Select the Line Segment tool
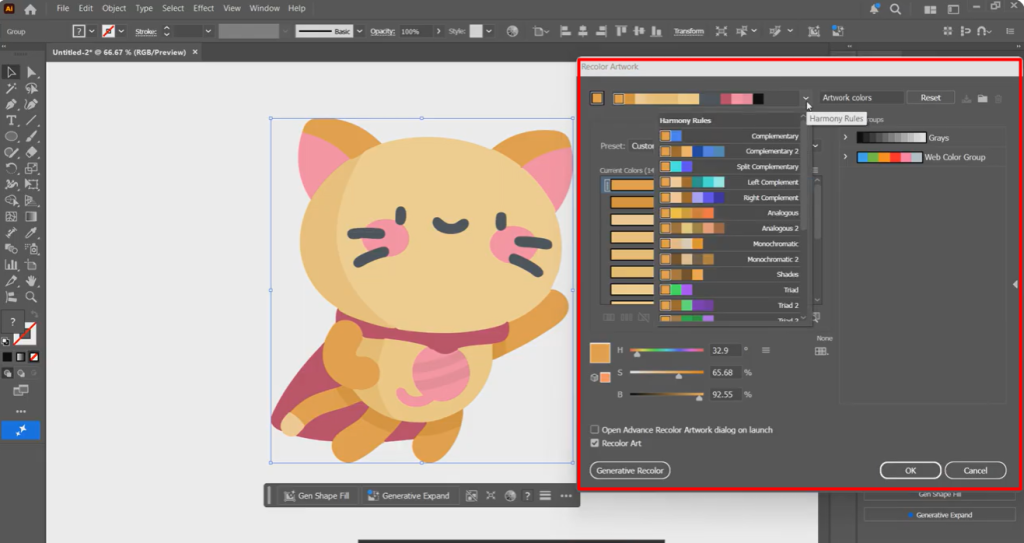 coord(31,121)
